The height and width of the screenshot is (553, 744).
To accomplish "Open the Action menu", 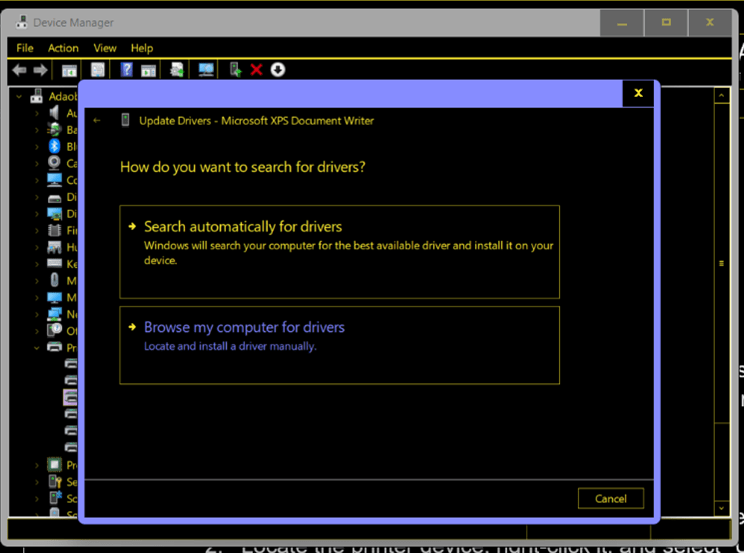I will pos(63,48).
